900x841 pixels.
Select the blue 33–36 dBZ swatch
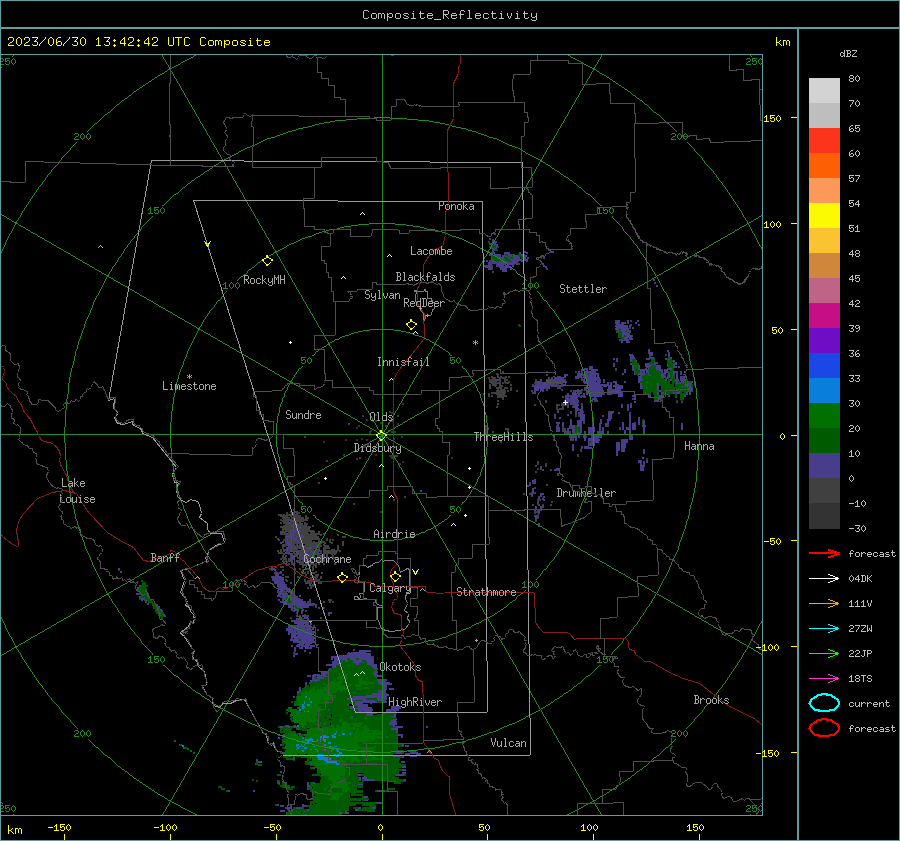point(824,365)
